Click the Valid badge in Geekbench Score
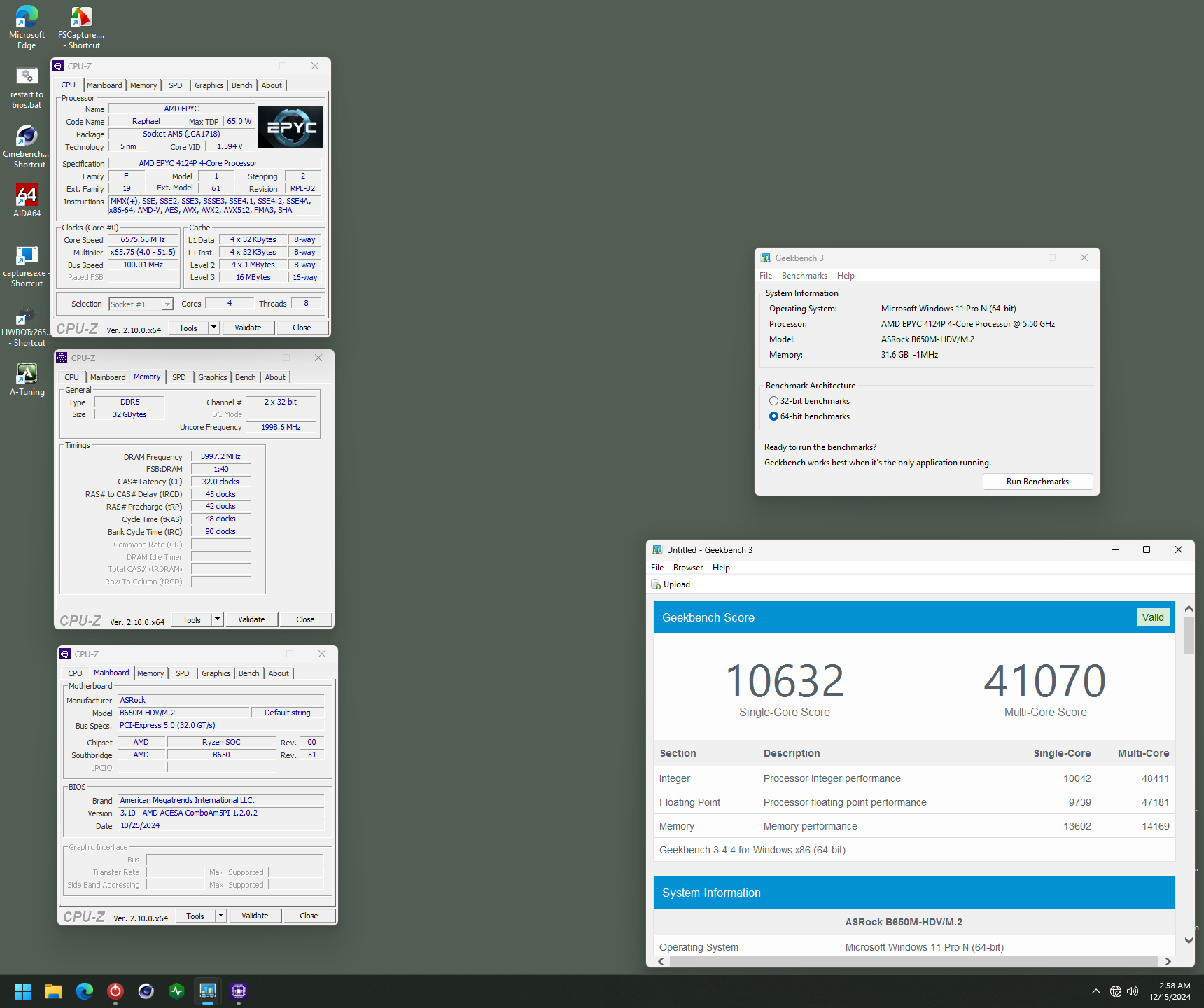Image resolution: width=1204 pixels, height=1008 pixels. click(1153, 617)
